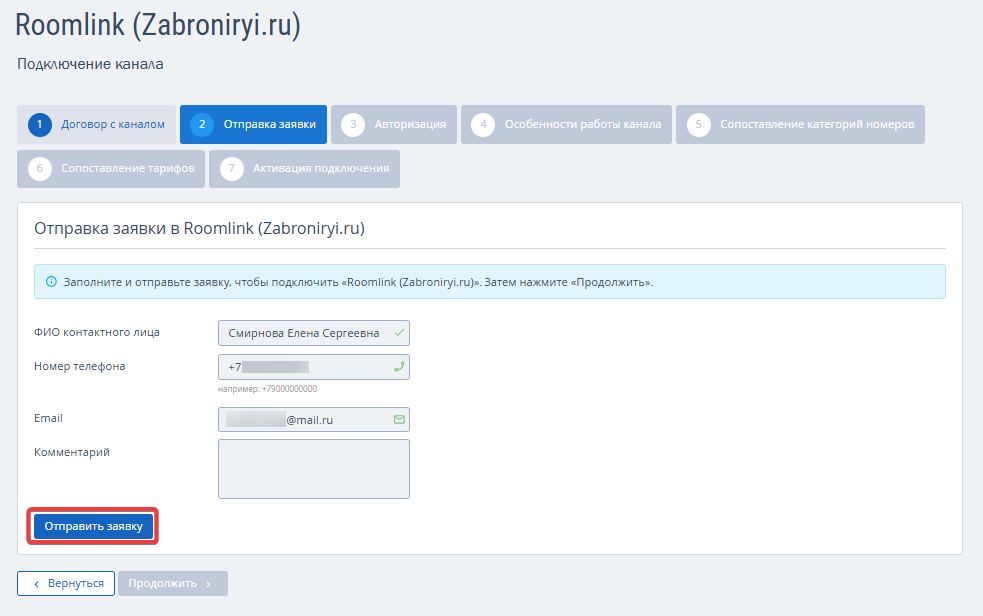The image size is (983, 616).
Task: Click the step 7 number circle
Action: (231, 169)
